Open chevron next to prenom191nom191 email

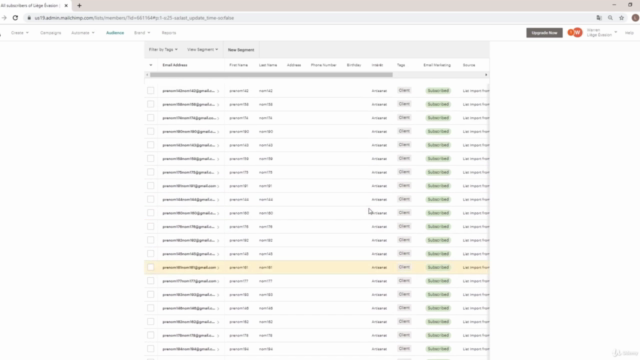pyautogui.click(x=218, y=186)
